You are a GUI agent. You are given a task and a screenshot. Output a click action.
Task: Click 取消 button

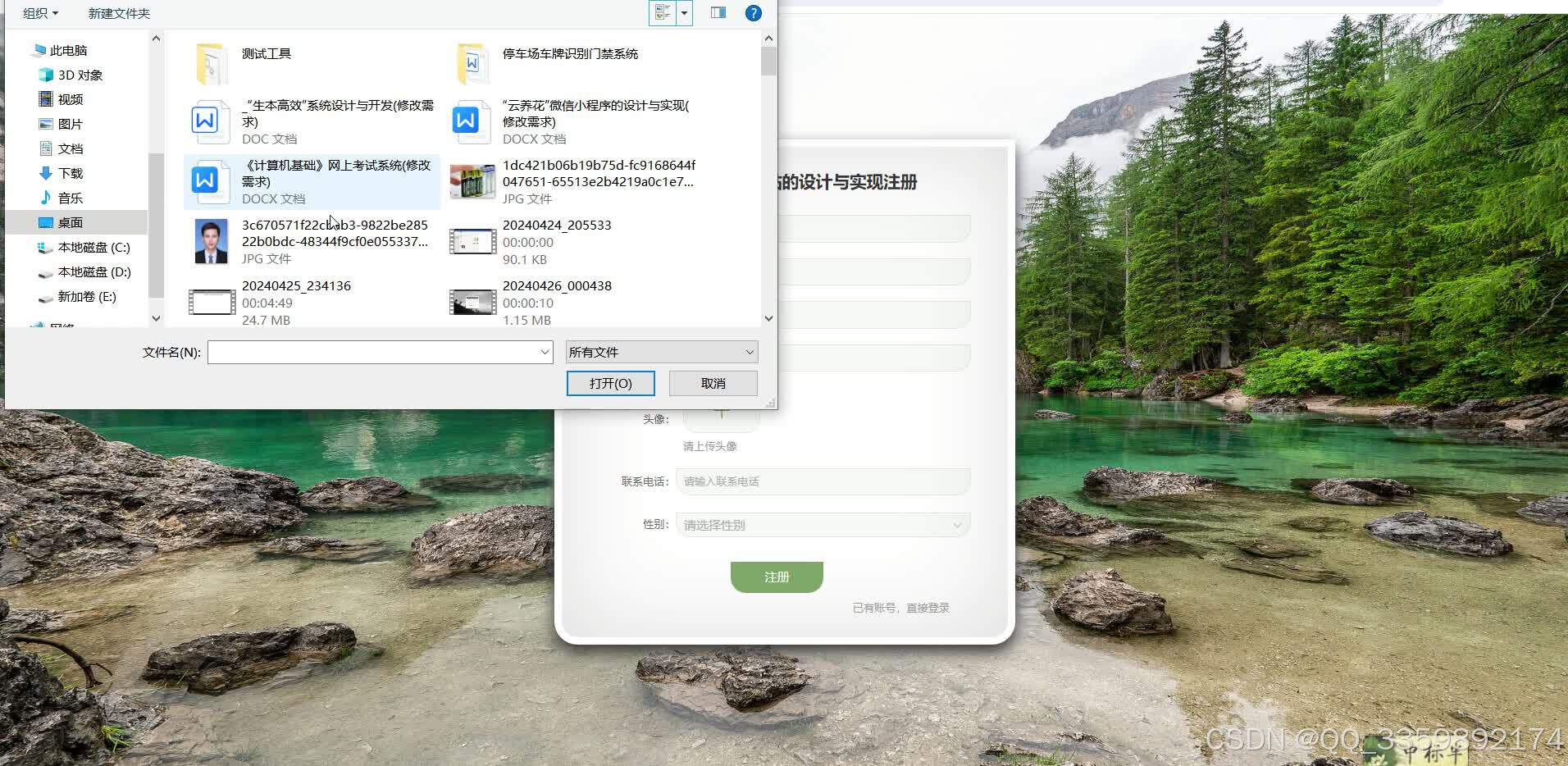[713, 383]
